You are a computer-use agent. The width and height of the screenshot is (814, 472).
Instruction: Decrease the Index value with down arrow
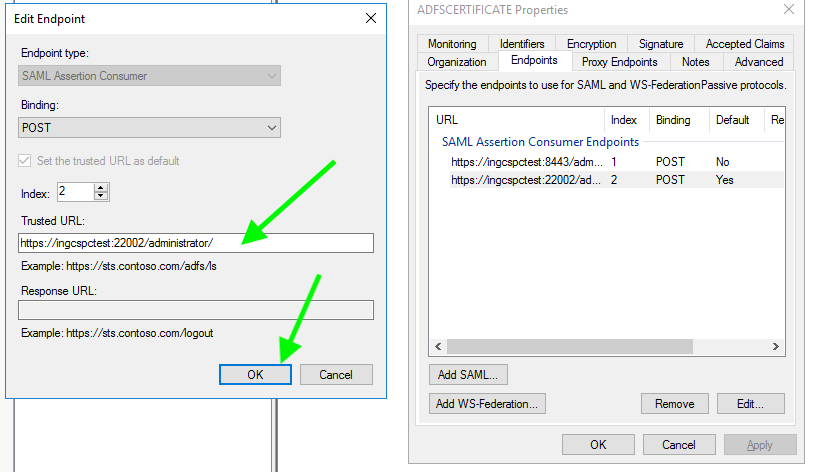[101, 195]
